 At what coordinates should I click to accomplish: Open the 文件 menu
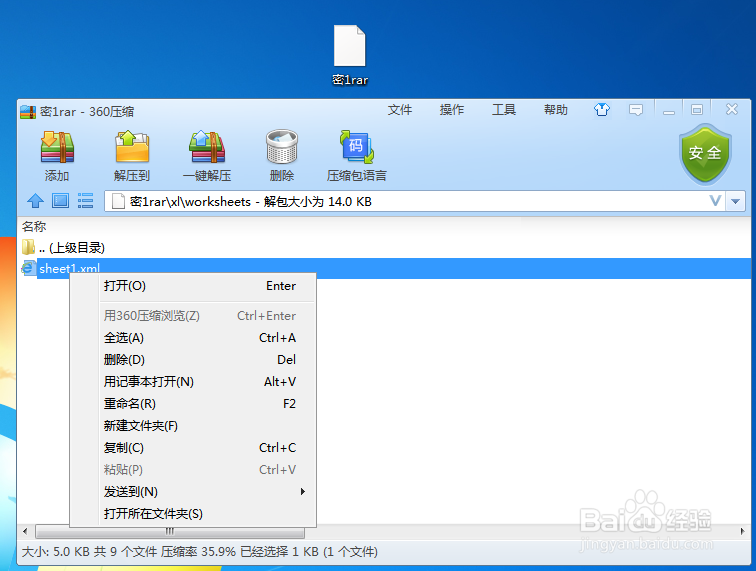point(400,110)
